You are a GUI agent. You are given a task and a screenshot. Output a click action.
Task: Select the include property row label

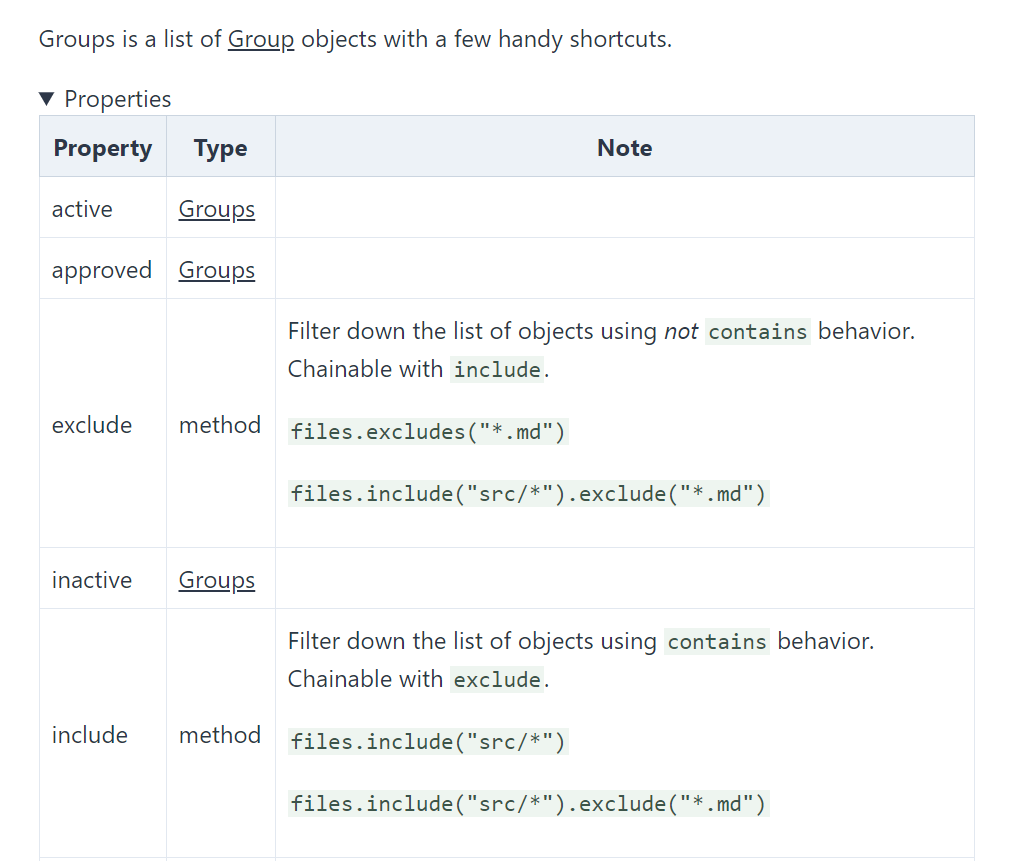90,735
